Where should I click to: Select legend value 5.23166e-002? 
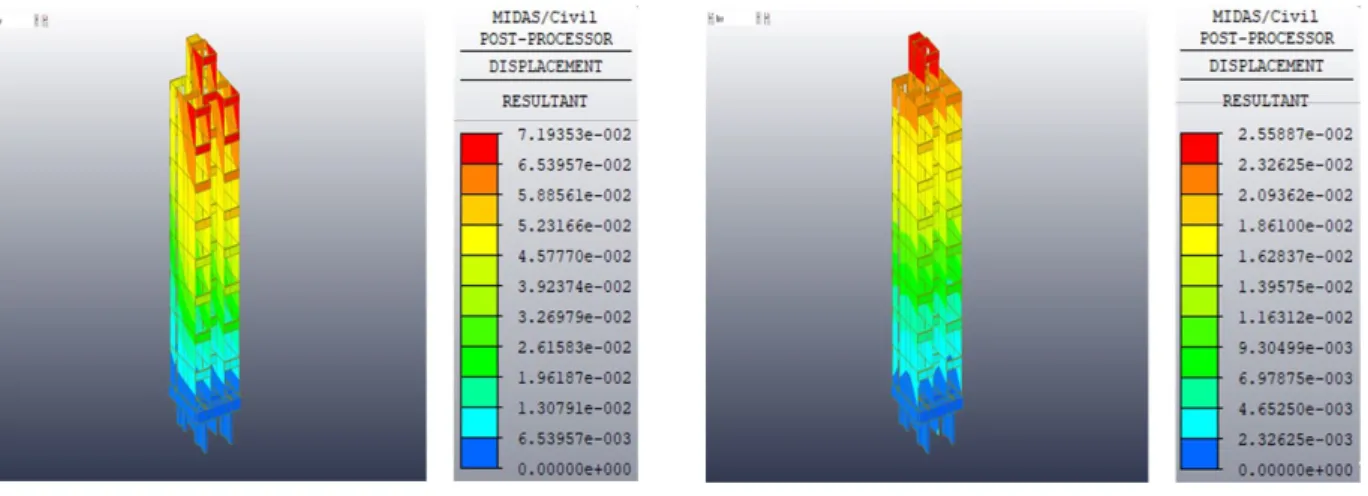(572, 225)
